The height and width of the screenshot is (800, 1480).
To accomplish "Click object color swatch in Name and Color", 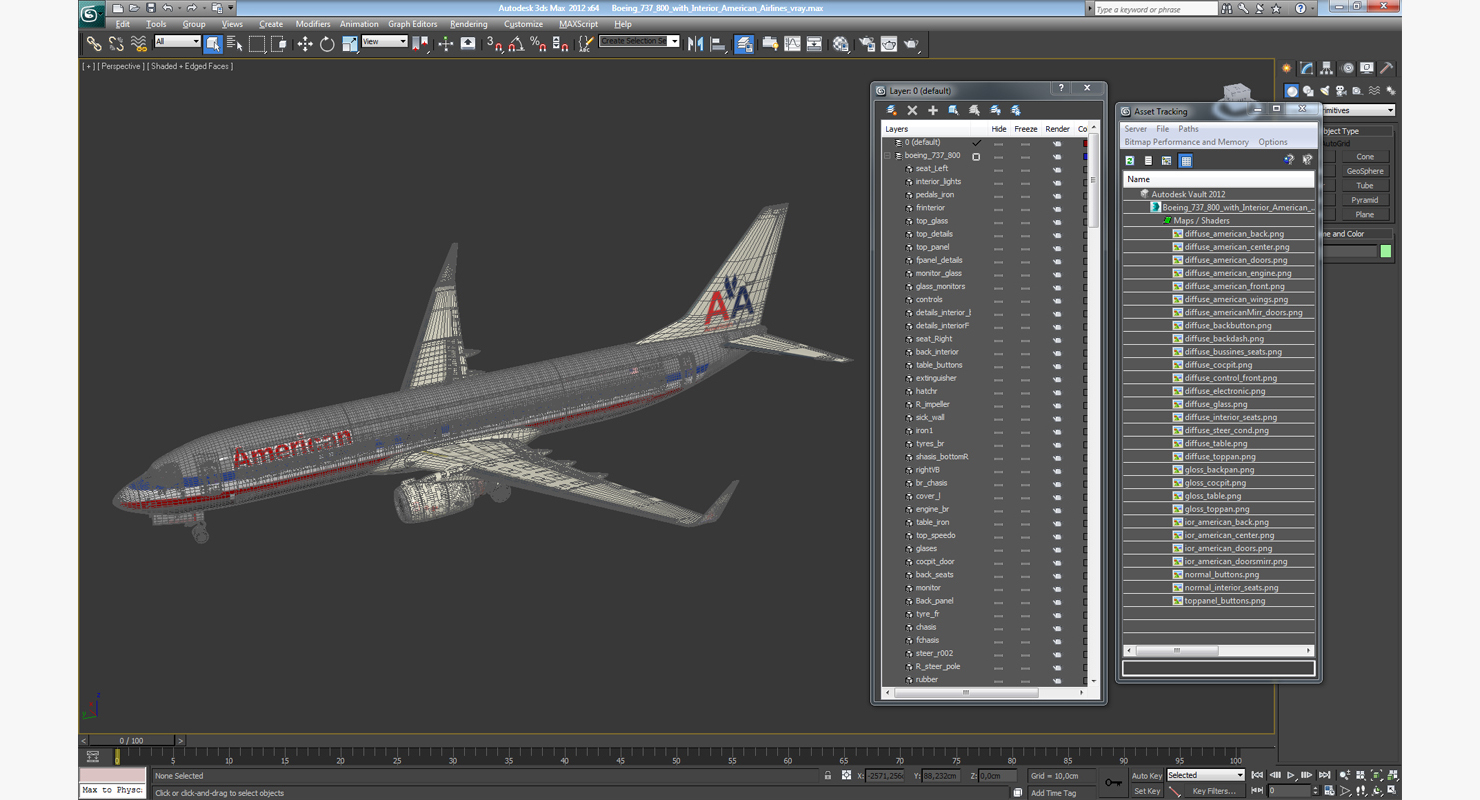I will (x=1386, y=251).
